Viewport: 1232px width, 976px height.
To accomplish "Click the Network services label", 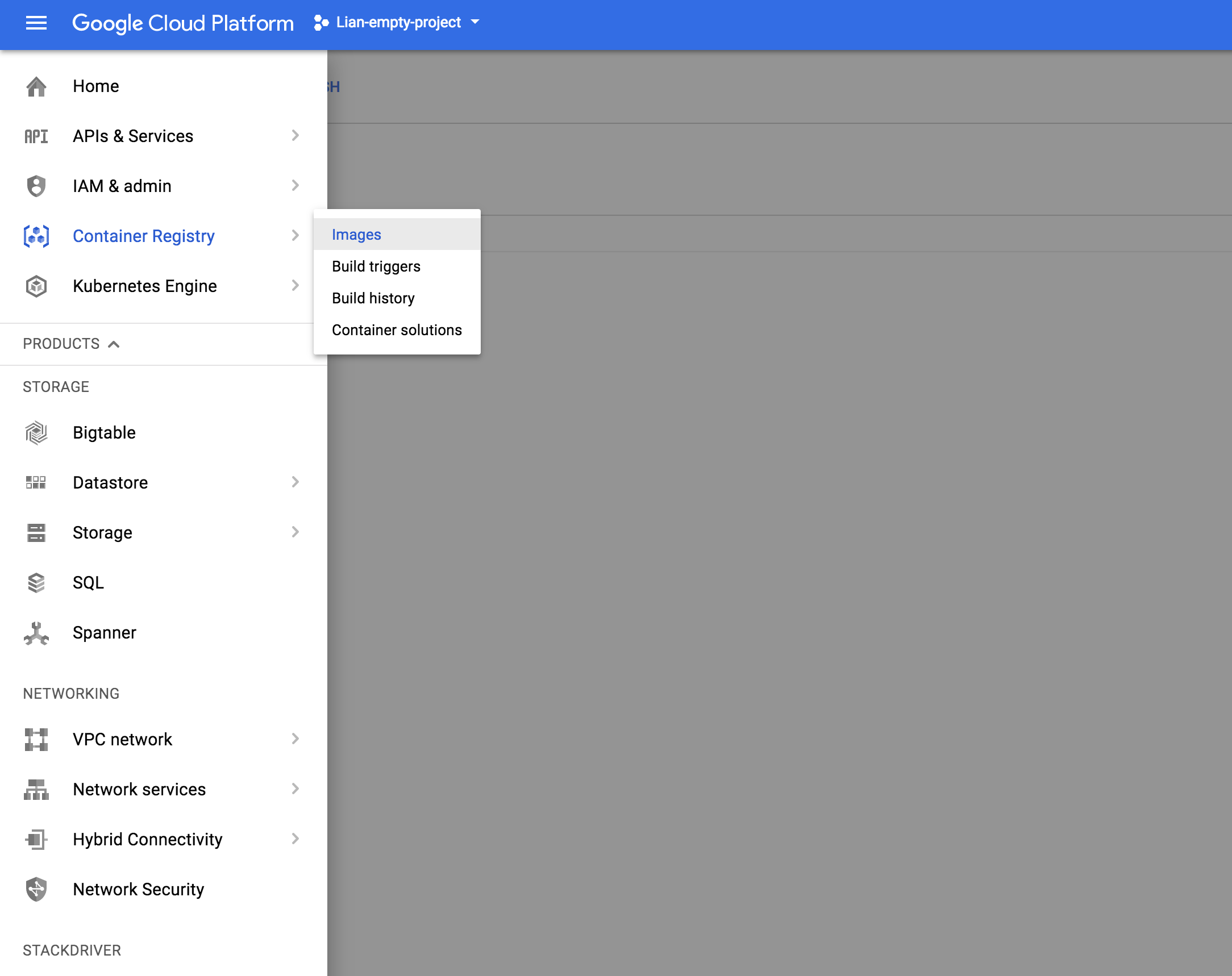I will tap(139, 789).
